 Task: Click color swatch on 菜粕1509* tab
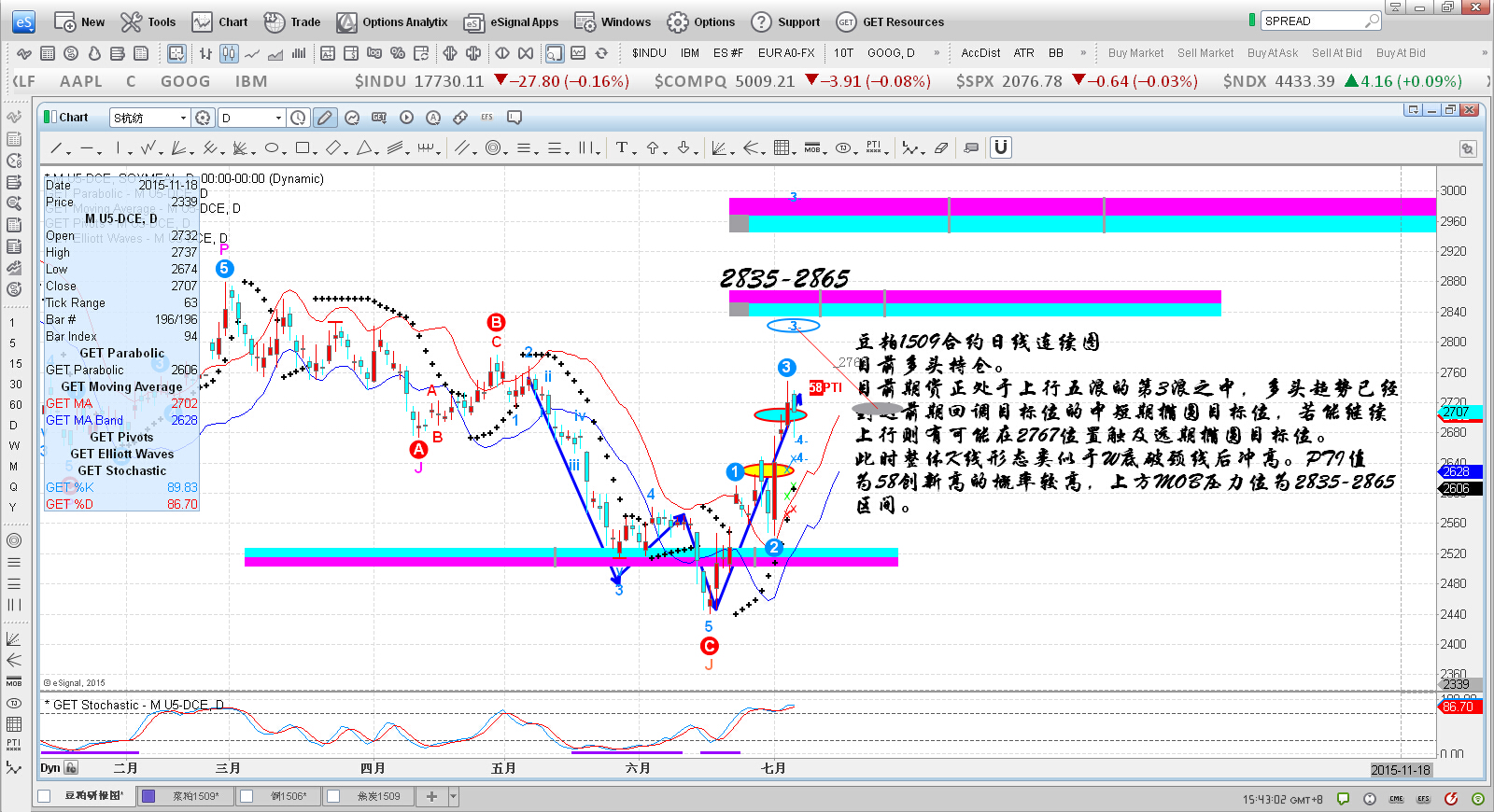148,796
